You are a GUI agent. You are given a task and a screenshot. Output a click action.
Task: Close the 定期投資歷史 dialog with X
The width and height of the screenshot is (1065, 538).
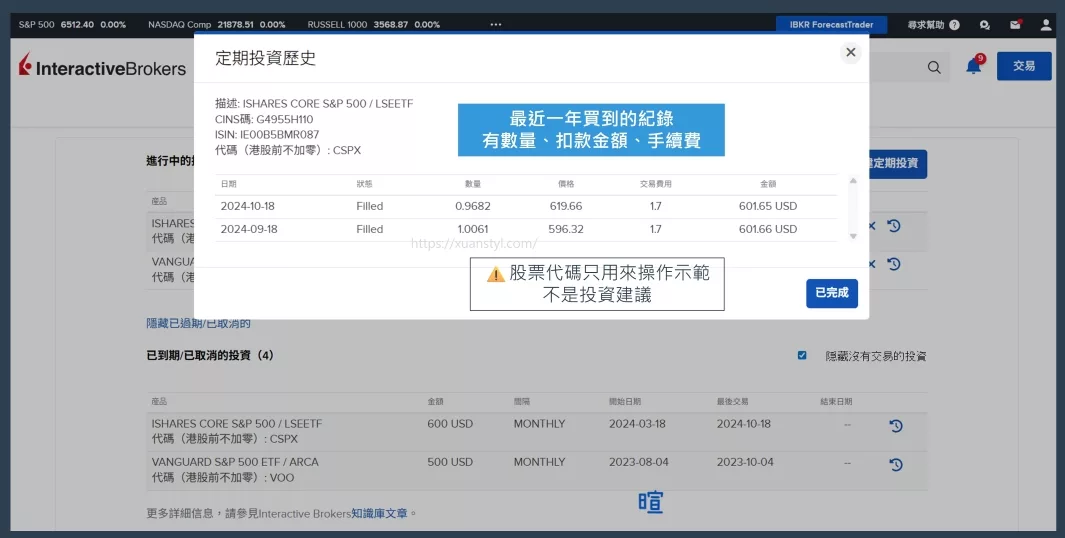850,52
